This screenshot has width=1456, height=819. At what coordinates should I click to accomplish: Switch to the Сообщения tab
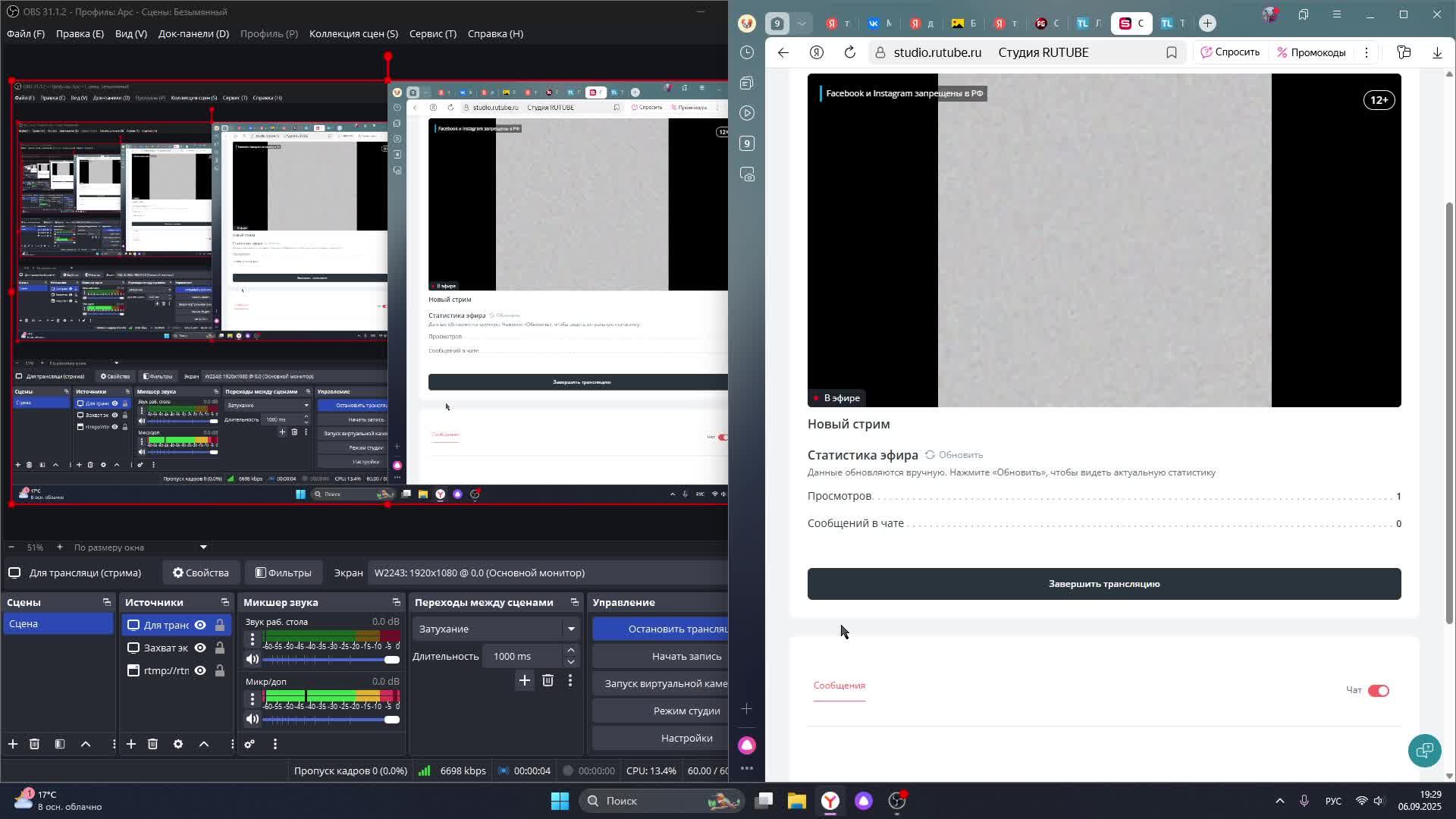(x=839, y=686)
